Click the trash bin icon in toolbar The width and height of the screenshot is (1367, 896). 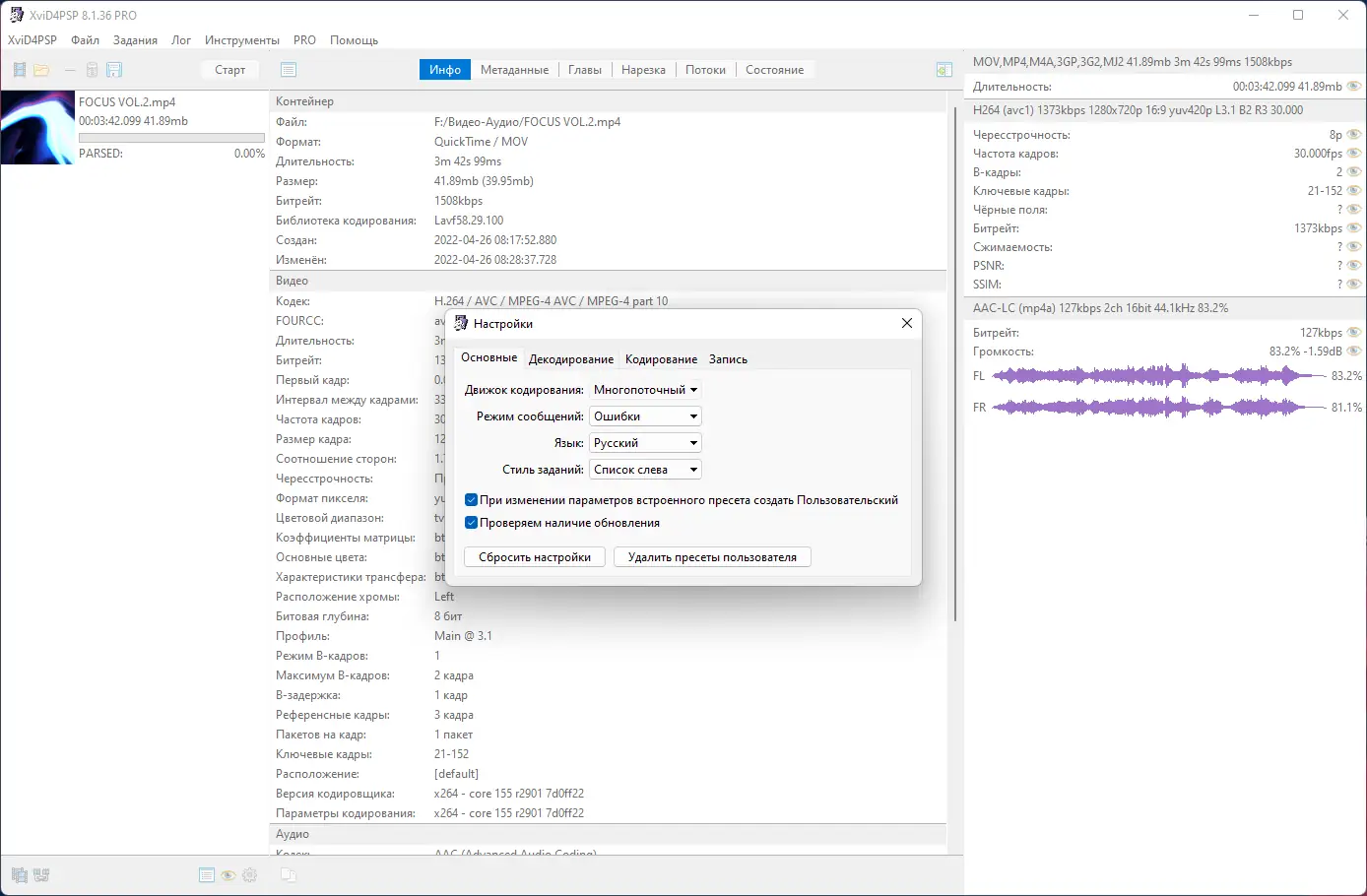92,70
